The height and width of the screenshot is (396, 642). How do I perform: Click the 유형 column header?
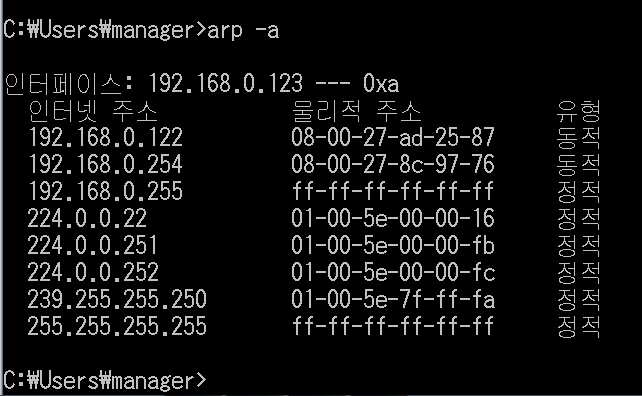(x=579, y=111)
